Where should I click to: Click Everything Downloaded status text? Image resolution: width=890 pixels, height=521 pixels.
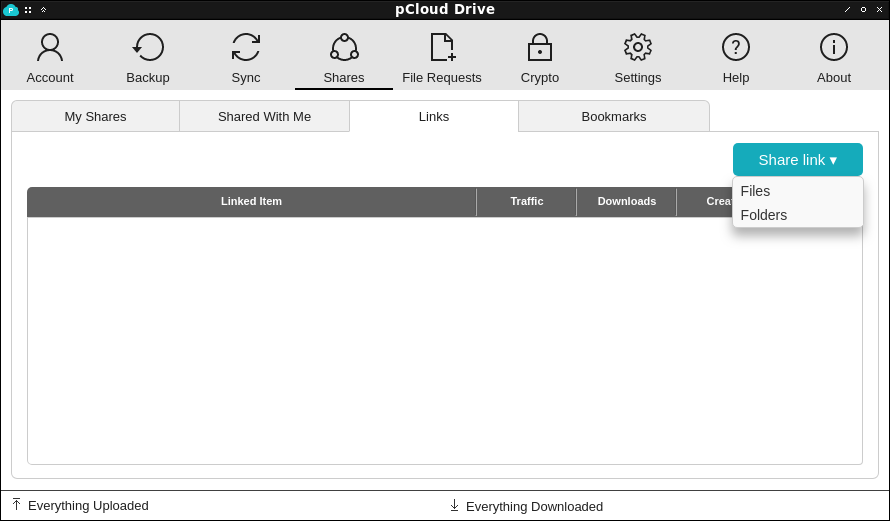pos(534,506)
